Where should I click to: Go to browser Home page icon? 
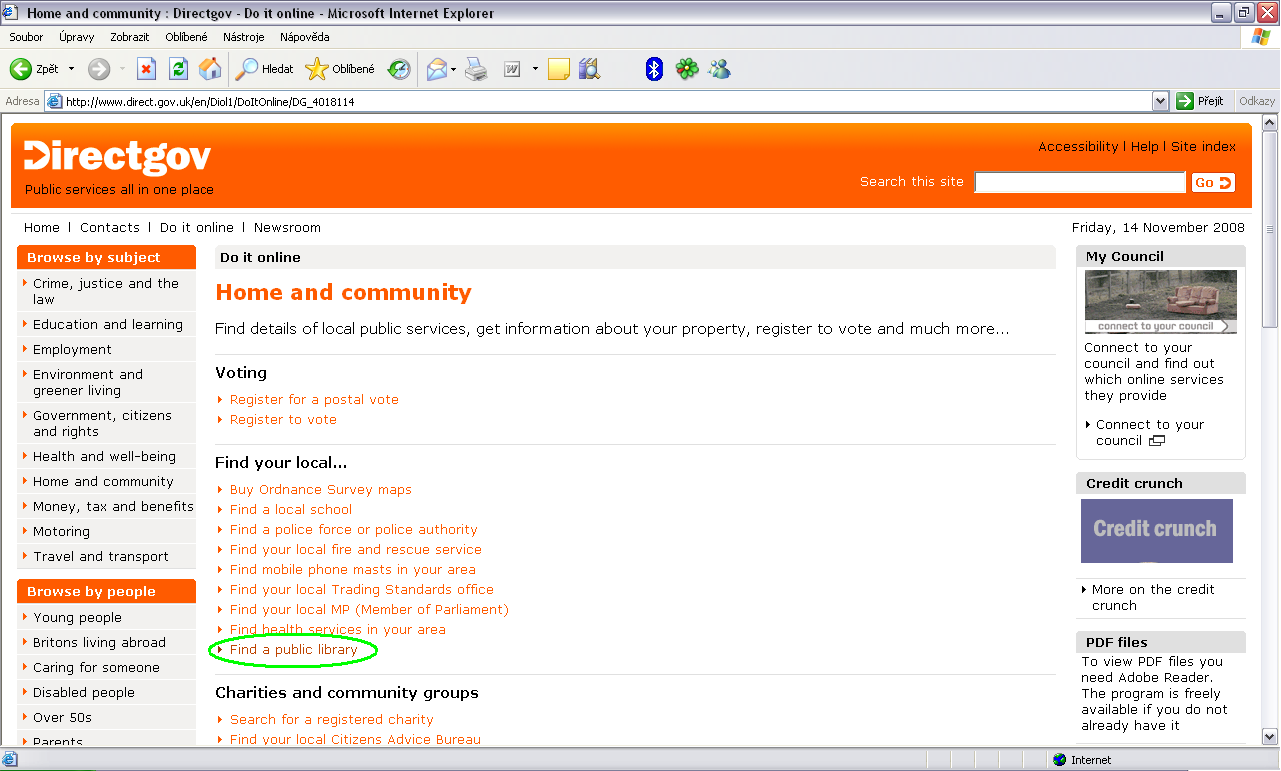(210, 69)
